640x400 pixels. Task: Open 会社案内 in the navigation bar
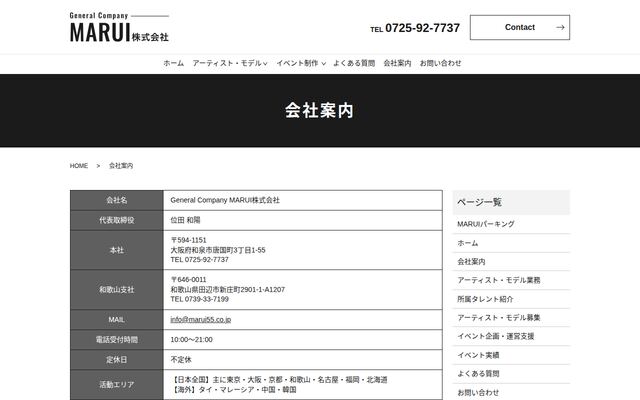(397, 63)
